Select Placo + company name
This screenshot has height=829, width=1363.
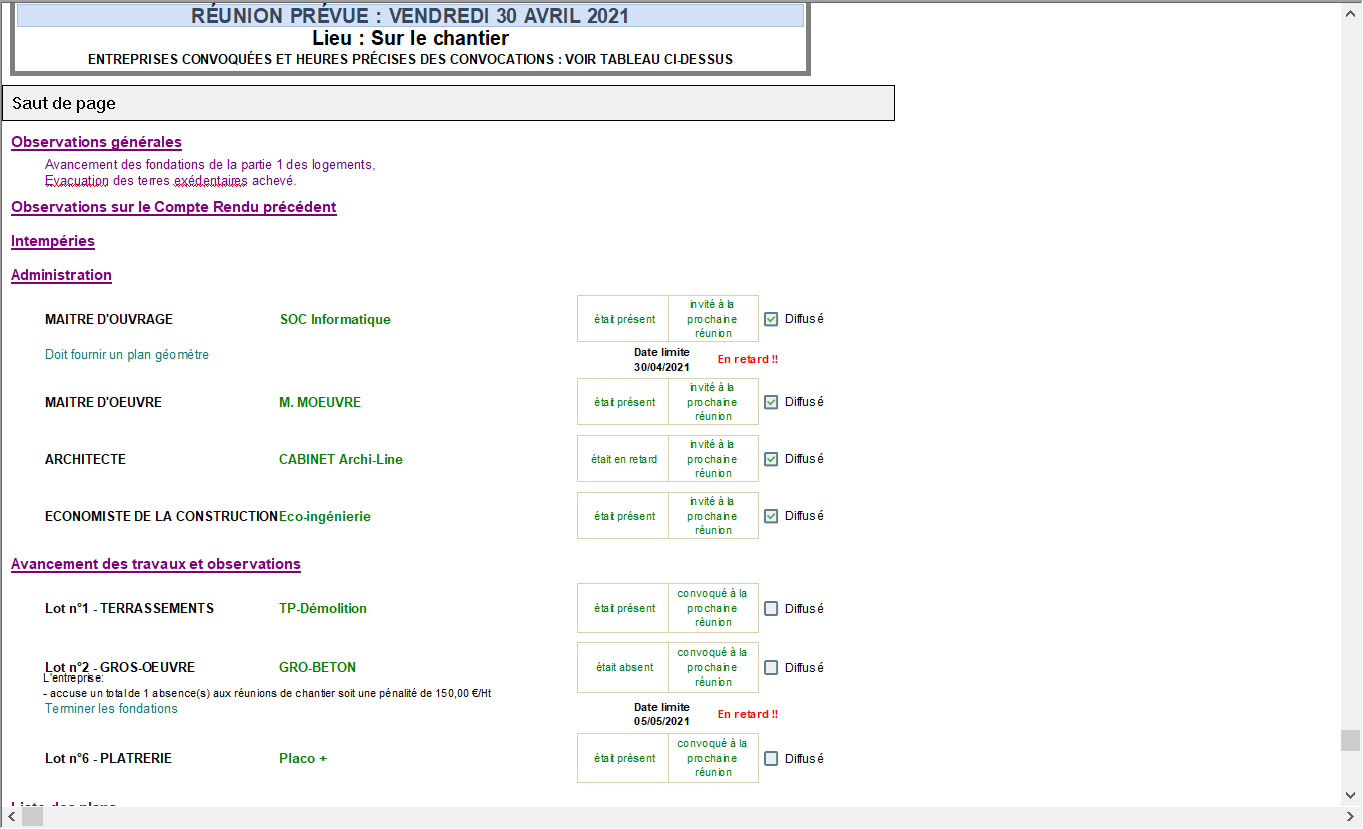click(x=303, y=758)
